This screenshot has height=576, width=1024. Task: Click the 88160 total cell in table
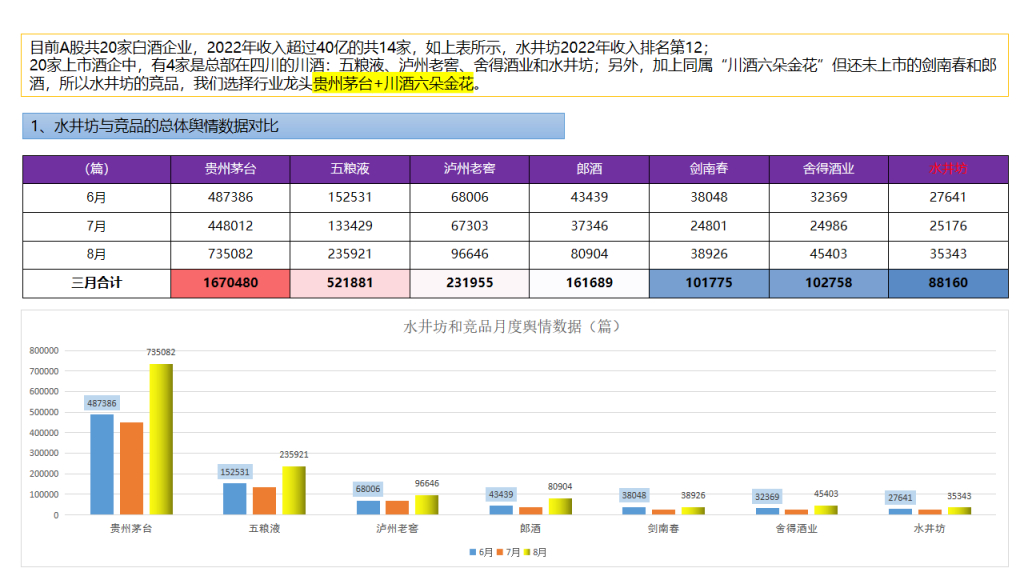pos(948,283)
